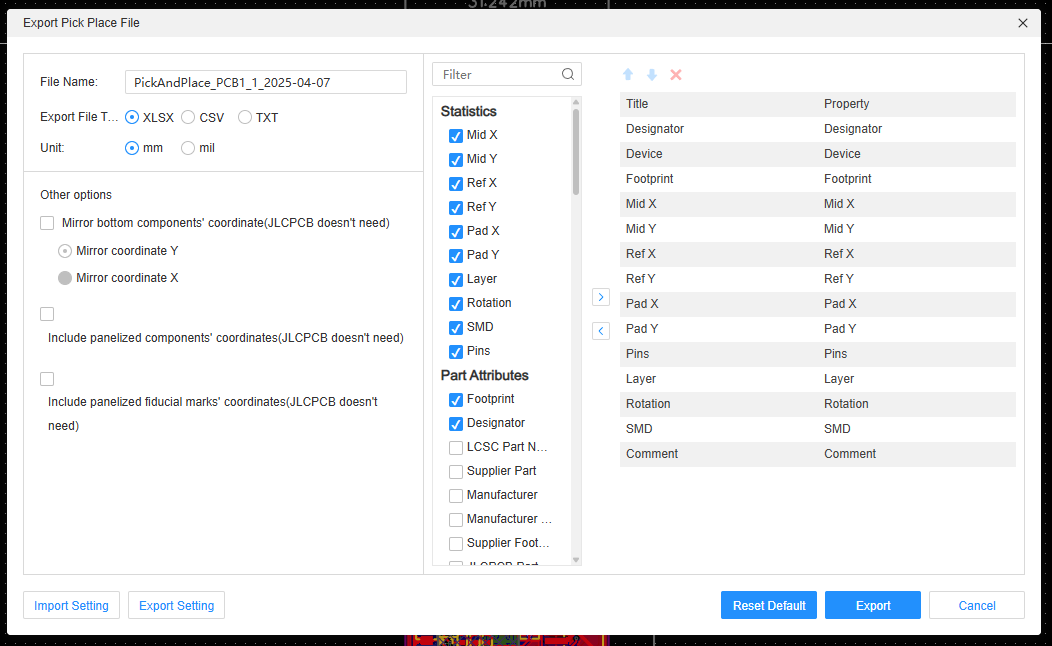
Task: Click the Export Setting button
Action: coord(176,605)
